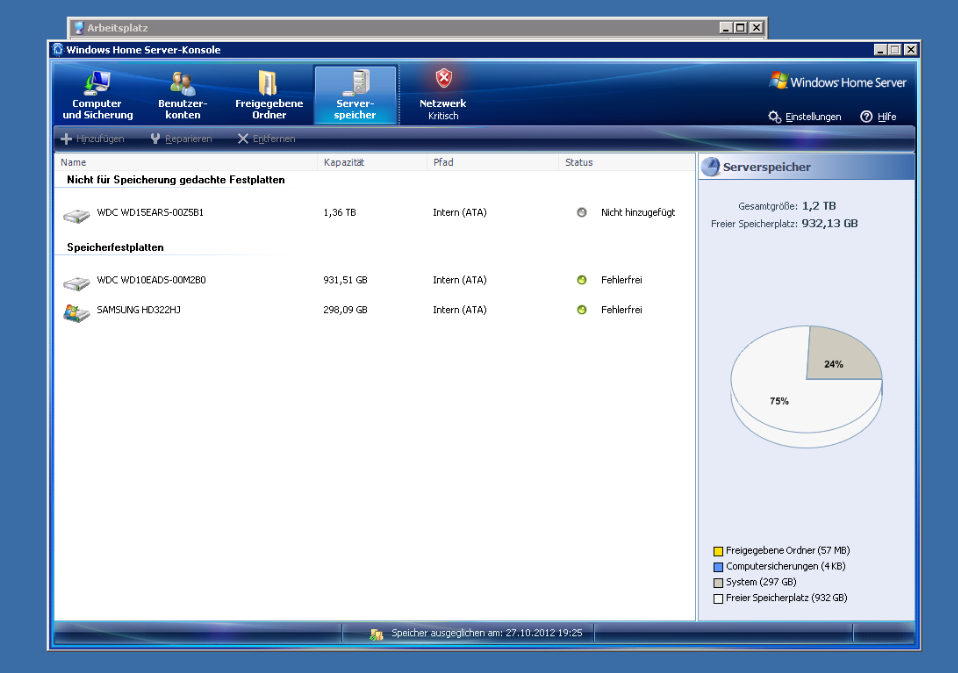Click the Hilfe question mark icon

coord(866,117)
